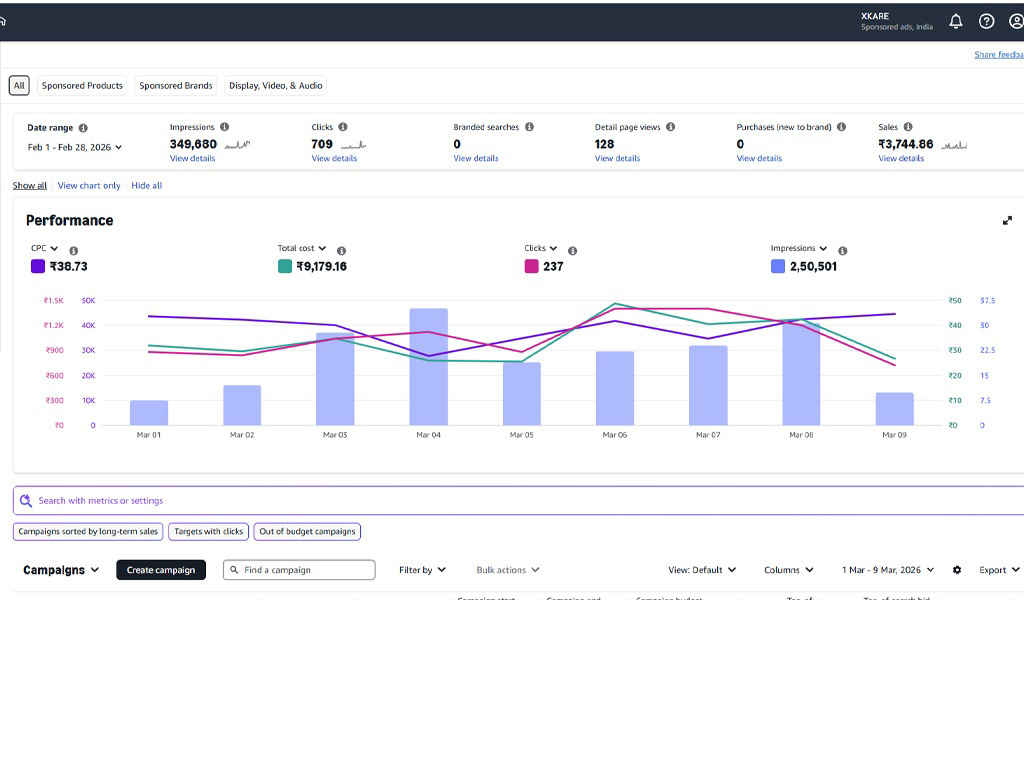1024x768 pixels.
Task: Switch to the Sponsored Brands tab
Action: pyautogui.click(x=176, y=86)
